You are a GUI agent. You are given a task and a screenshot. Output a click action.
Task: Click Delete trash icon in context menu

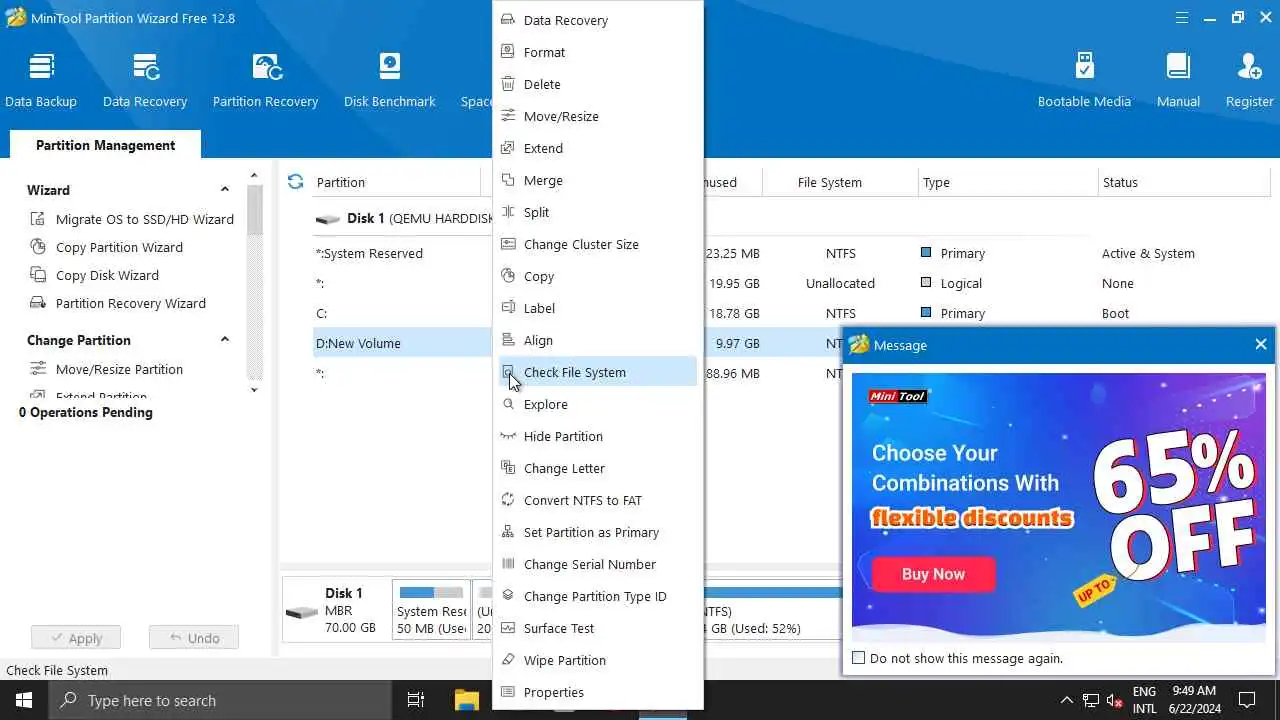click(x=508, y=84)
